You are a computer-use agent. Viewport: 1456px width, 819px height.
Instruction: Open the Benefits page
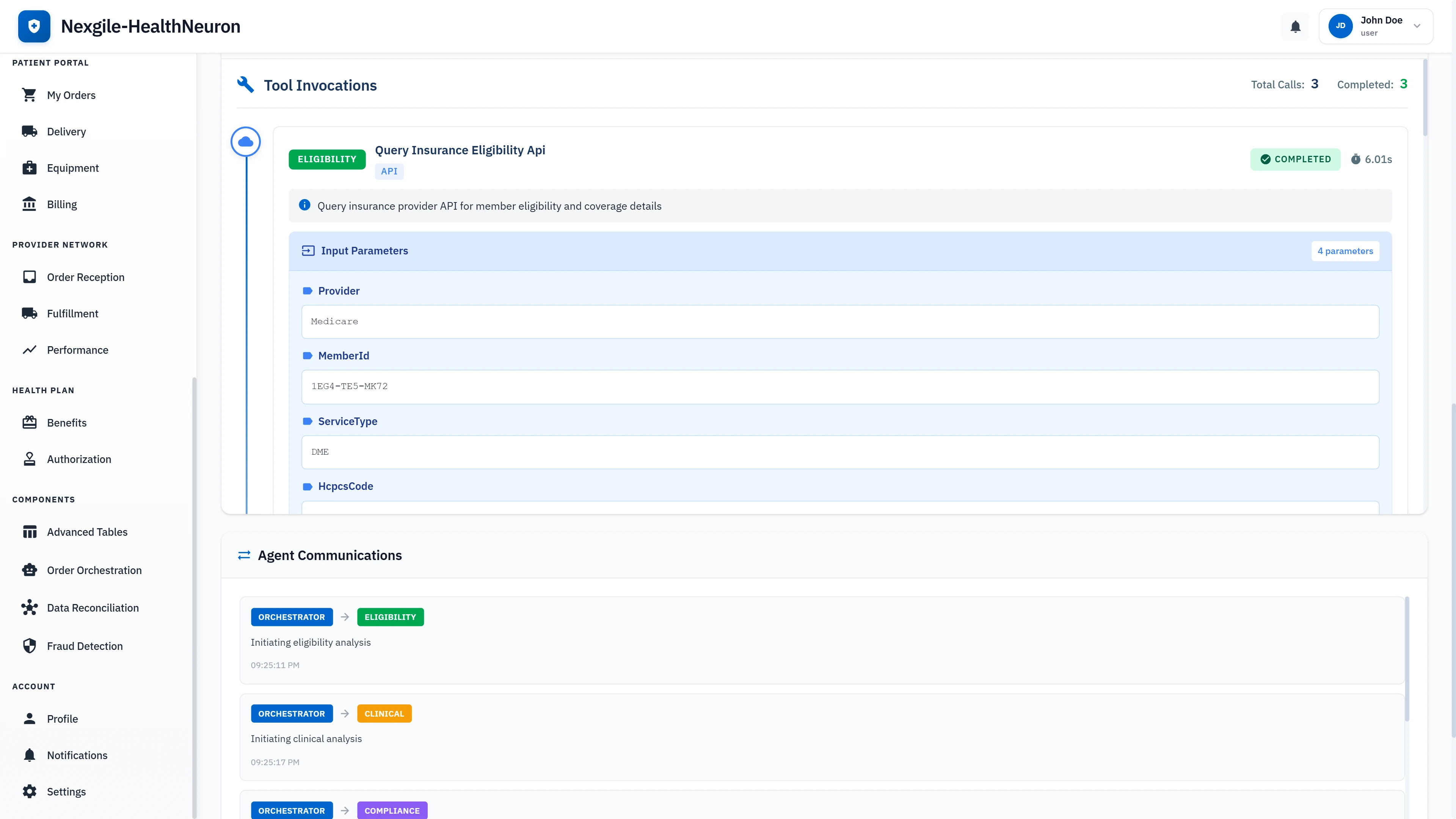[67, 423]
